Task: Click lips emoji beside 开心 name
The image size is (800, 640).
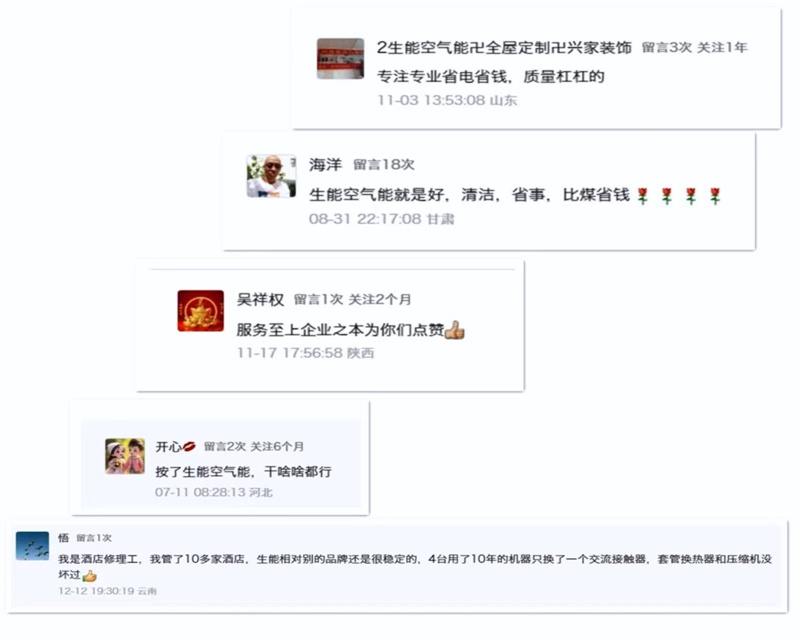Action: tap(189, 447)
